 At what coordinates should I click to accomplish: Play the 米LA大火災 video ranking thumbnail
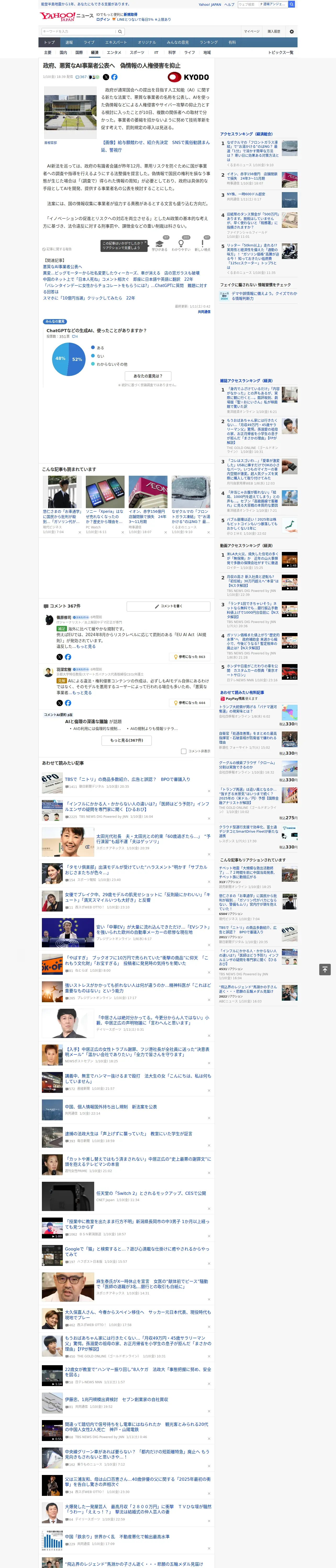(x=290, y=560)
